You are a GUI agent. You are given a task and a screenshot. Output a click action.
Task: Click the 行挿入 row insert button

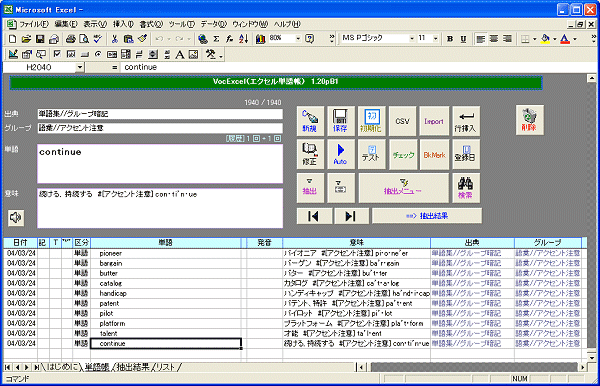coord(466,121)
